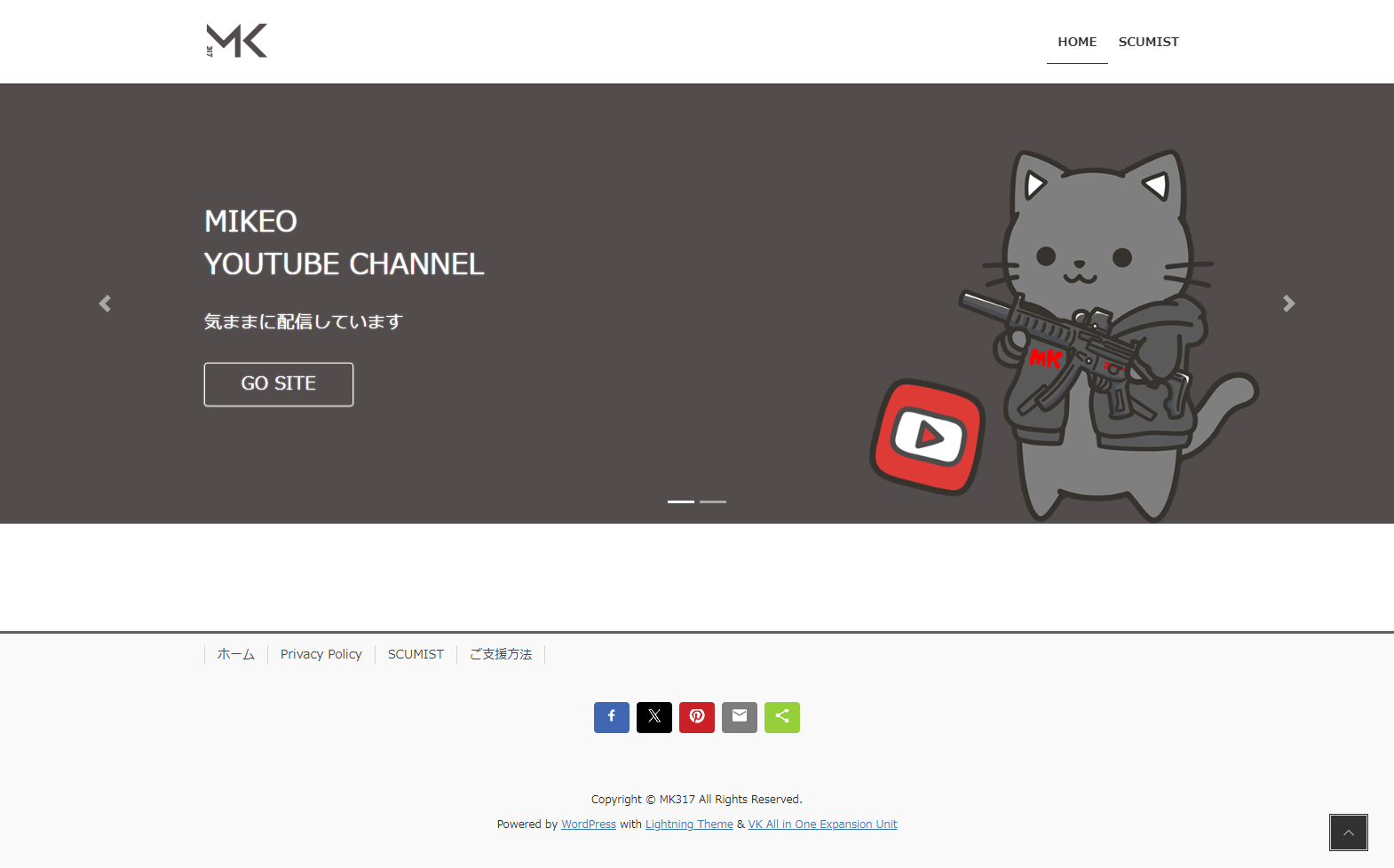Screen dimensions: 1394x868
Task: Share page via email icon
Action: coord(739,717)
